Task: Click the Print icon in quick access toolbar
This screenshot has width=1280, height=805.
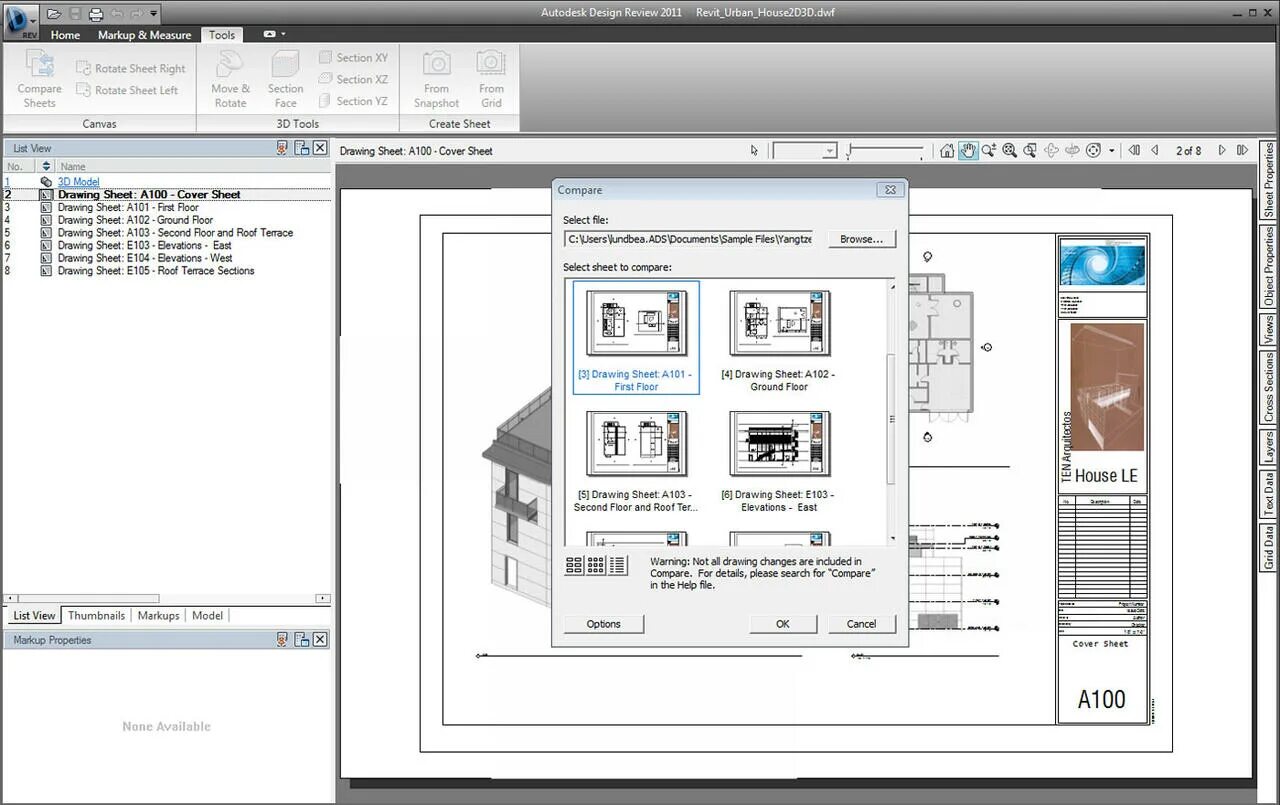Action: pyautogui.click(x=95, y=14)
